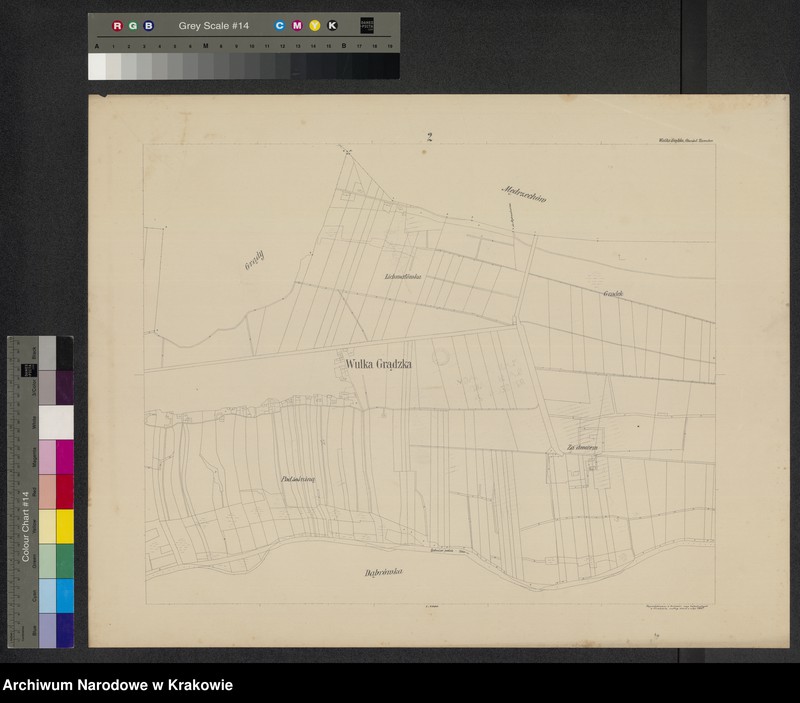Click the magenta M circle on grey scale
Screen dimensions: 800x703
tap(297, 25)
